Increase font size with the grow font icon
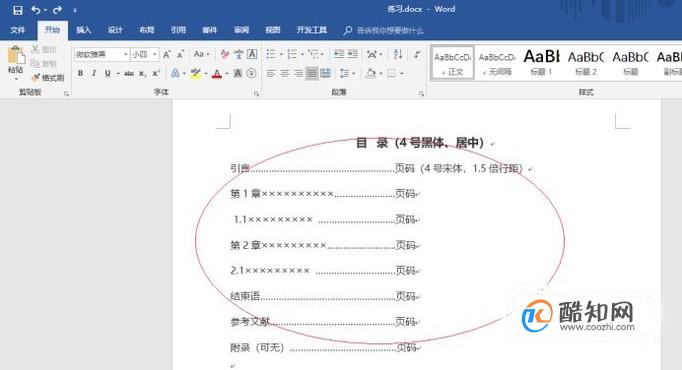Screen dimensions: 682x370 click(167, 54)
